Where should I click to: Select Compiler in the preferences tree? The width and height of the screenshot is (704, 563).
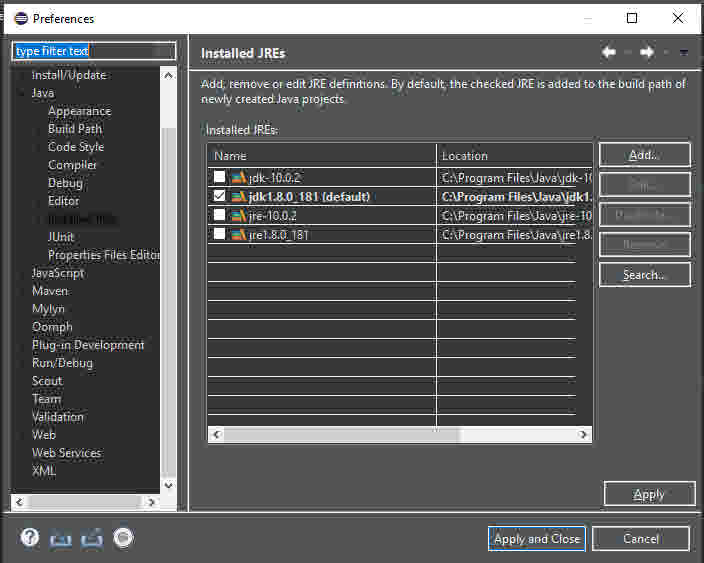72,165
